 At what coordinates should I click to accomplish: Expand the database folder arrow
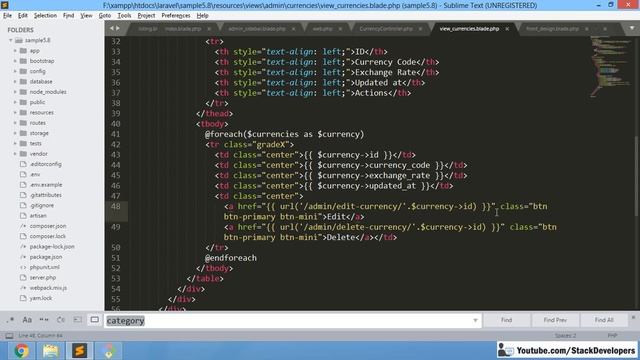pos(15,82)
